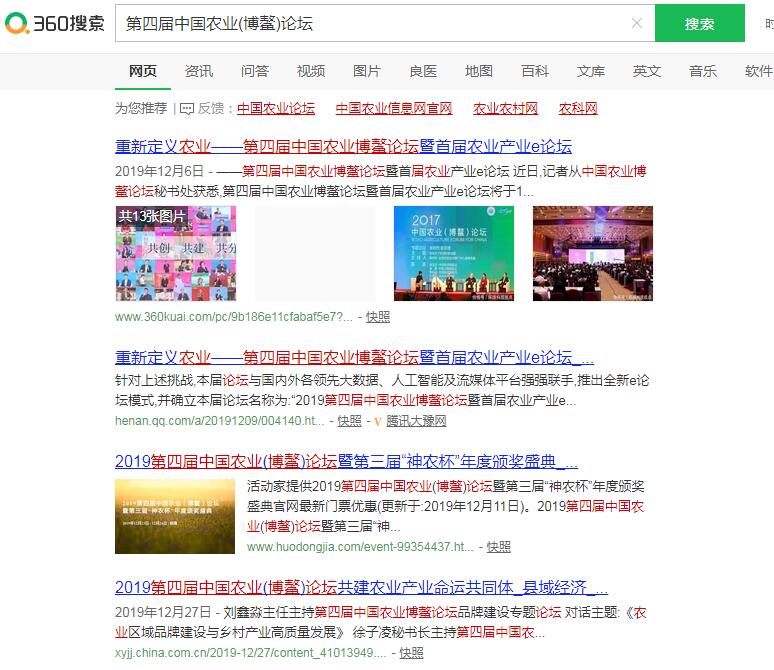
Task: Select the 视频 tab
Action: point(311,71)
